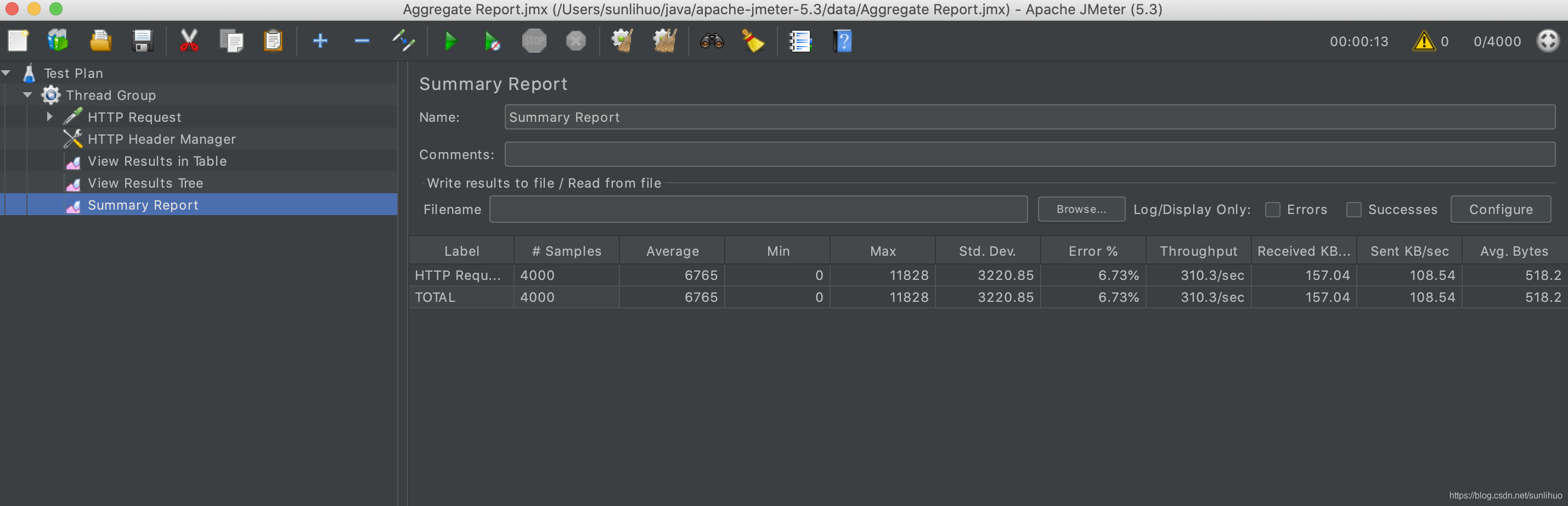
Task: Click in the Comments input field
Action: (x=1029, y=154)
